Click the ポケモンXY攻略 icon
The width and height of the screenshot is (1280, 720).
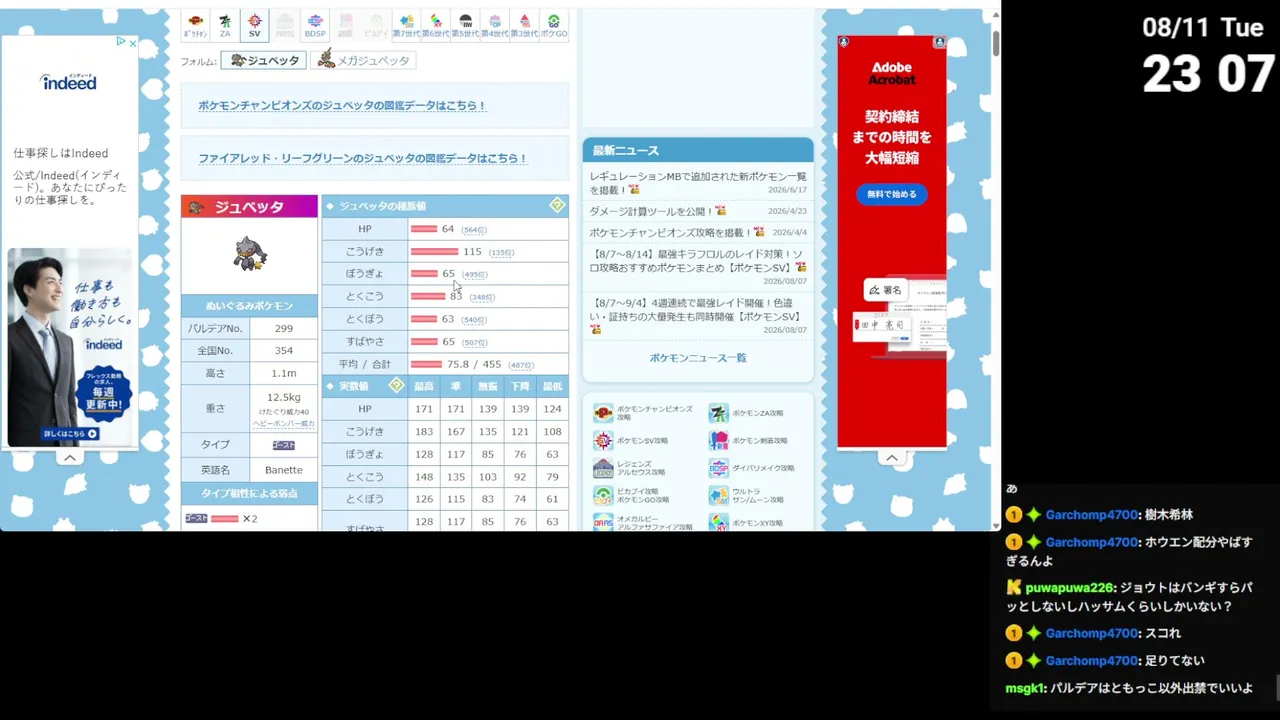click(x=719, y=522)
